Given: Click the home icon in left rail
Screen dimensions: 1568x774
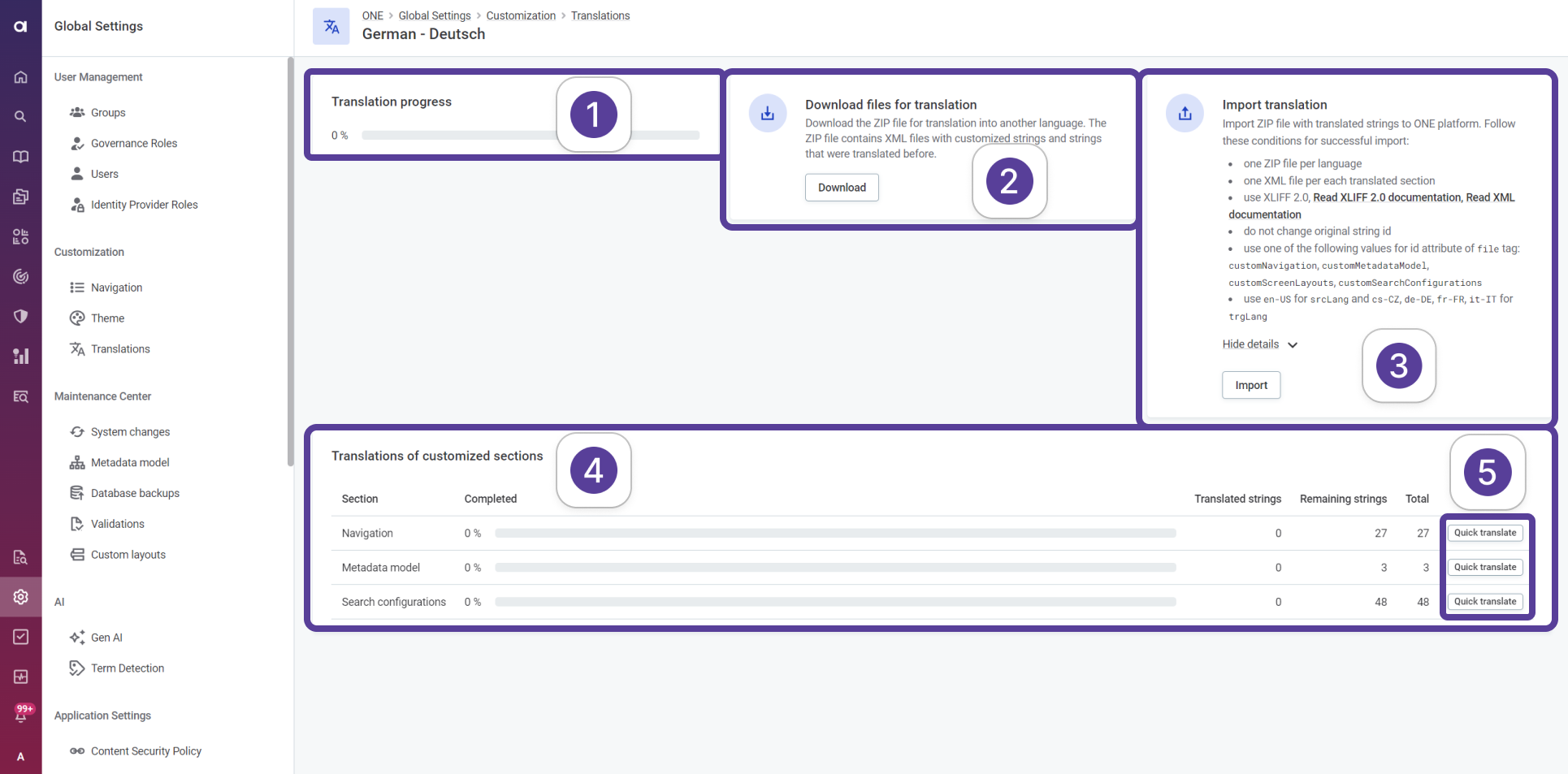Looking at the screenshot, I should [x=20, y=77].
